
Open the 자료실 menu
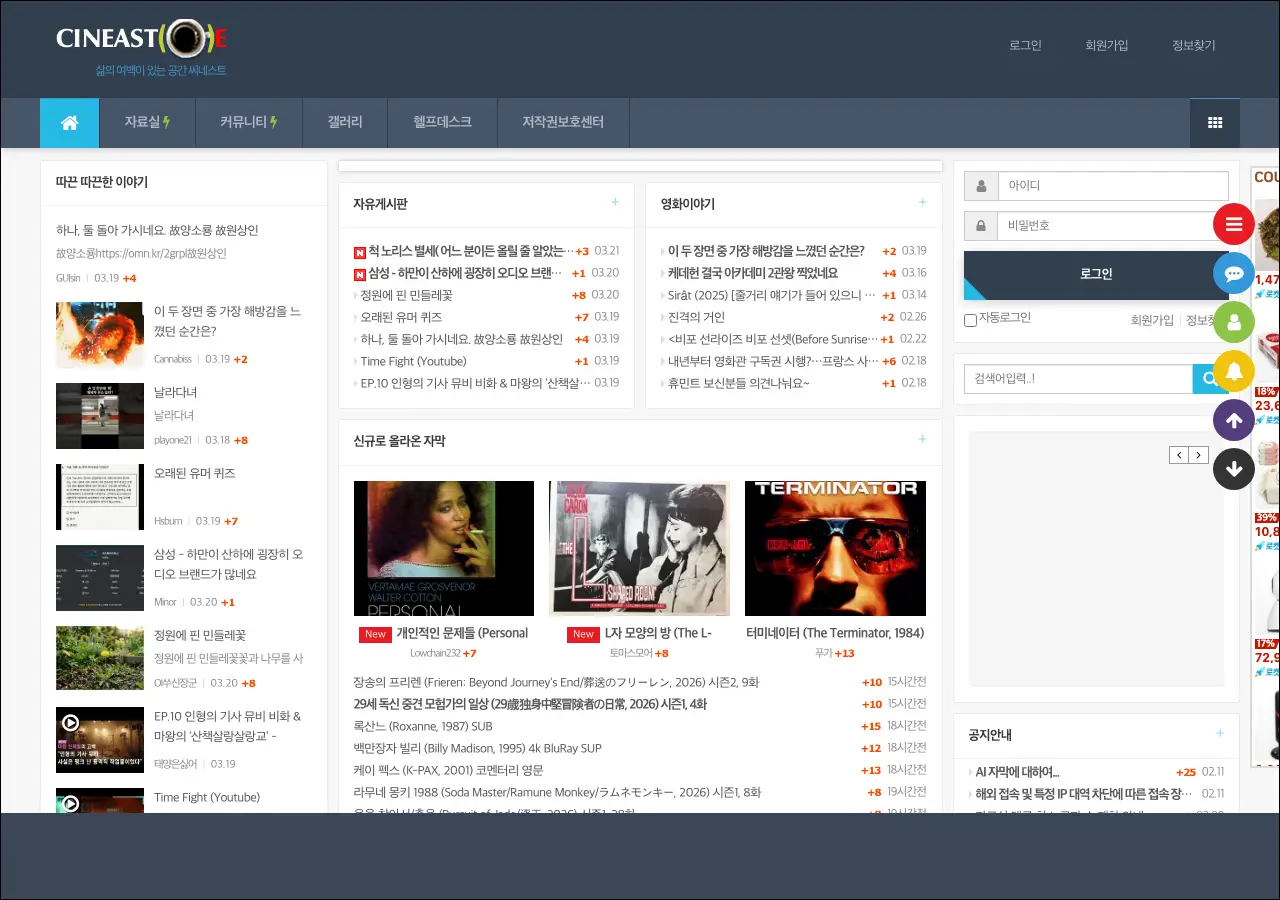point(147,123)
